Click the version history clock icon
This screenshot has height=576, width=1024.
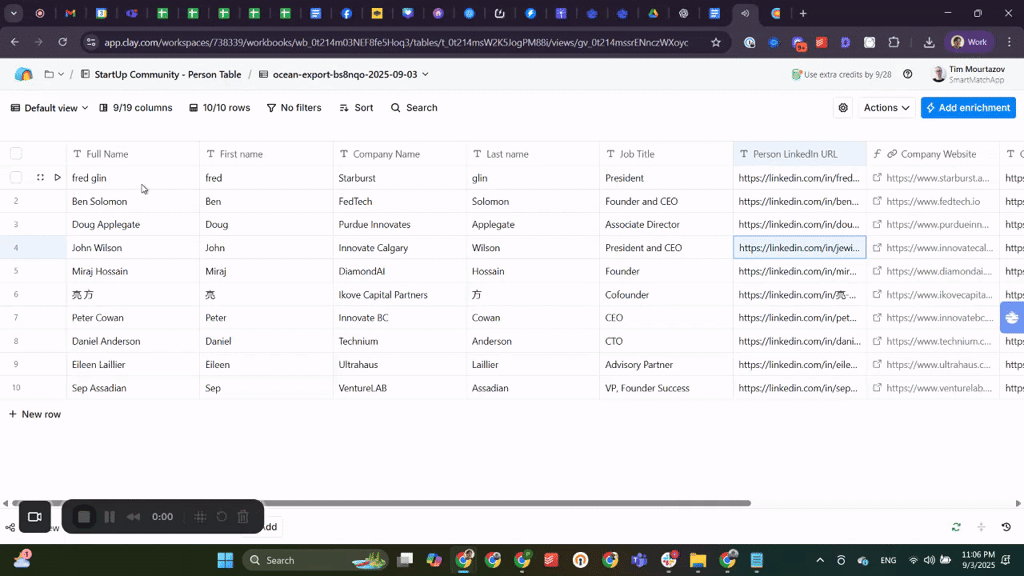click(1006, 527)
